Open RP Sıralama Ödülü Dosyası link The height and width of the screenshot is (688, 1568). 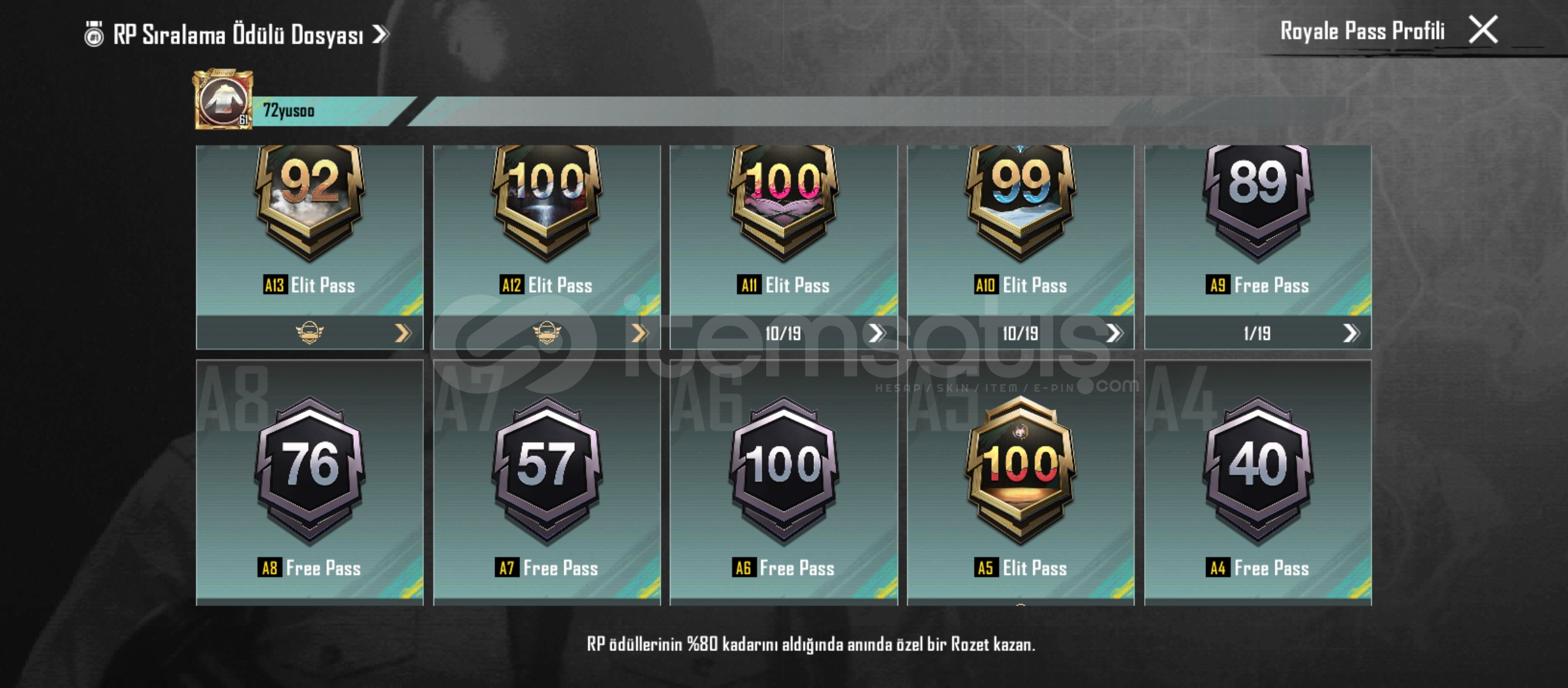coord(250,34)
